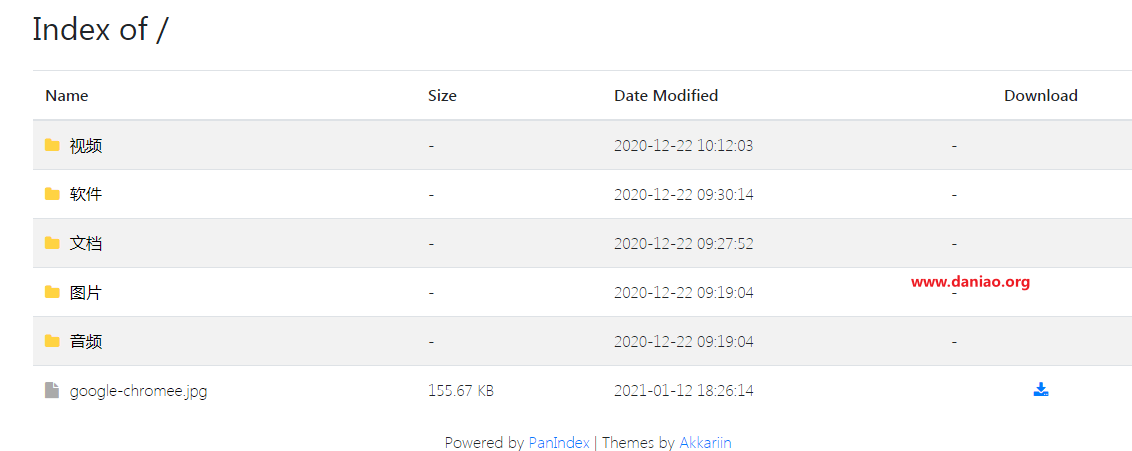1132x451 pixels.
Task: Sort by the Name column header
Action: tap(66, 95)
